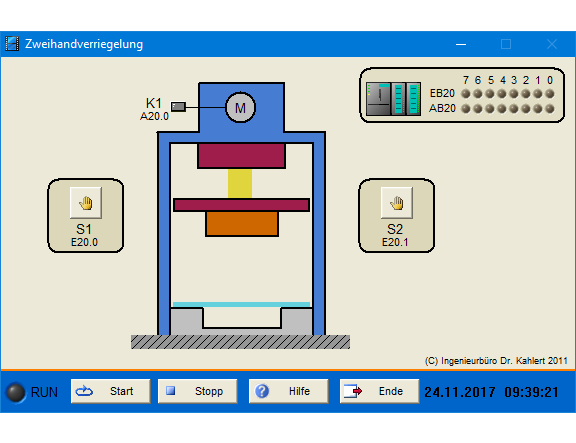Viewport: 576px width, 443px height.
Task: Click the yellow press piston rod
Action: pyautogui.click(x=240, y=184)
